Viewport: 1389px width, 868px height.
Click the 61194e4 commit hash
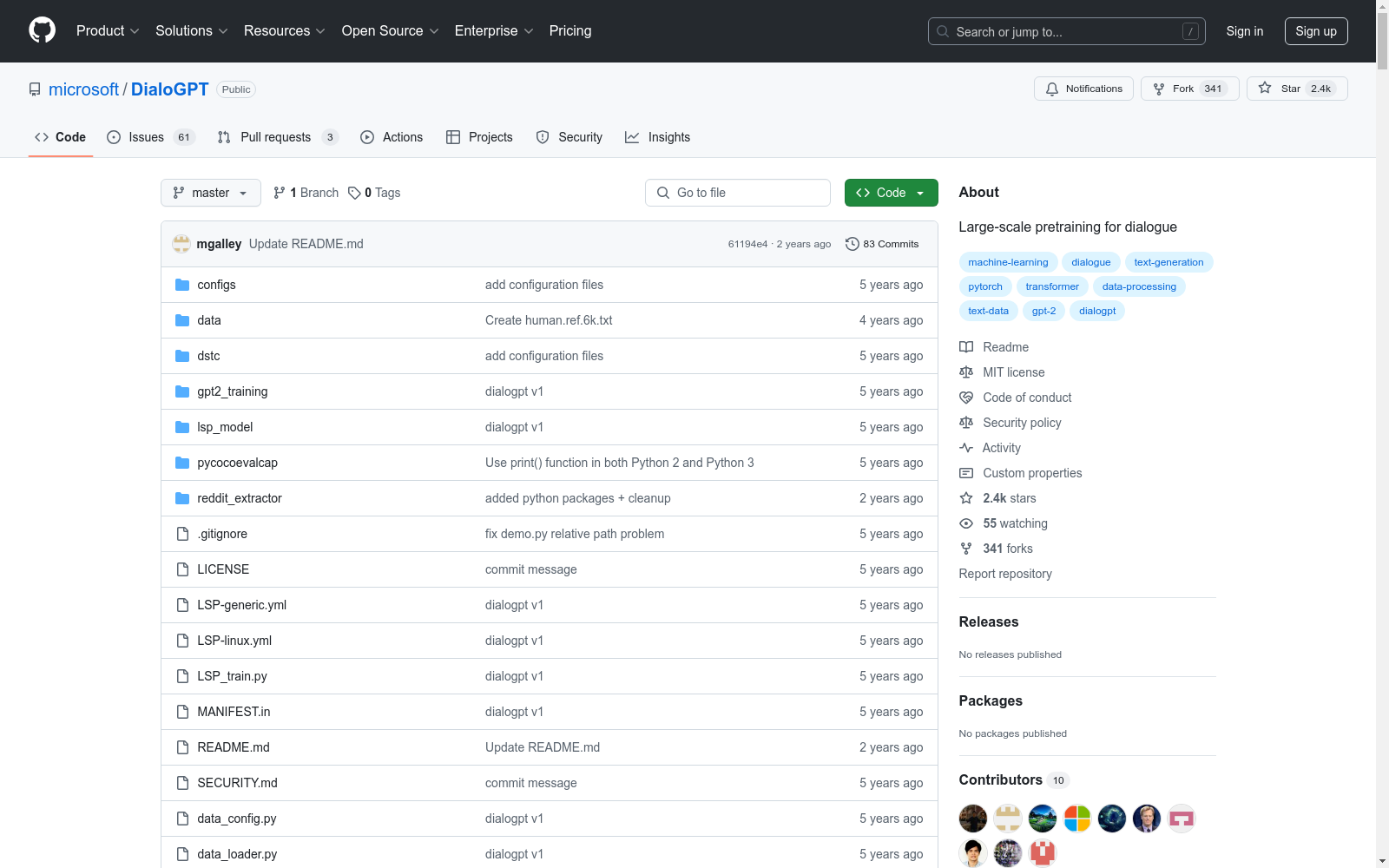tap(747, 244)
